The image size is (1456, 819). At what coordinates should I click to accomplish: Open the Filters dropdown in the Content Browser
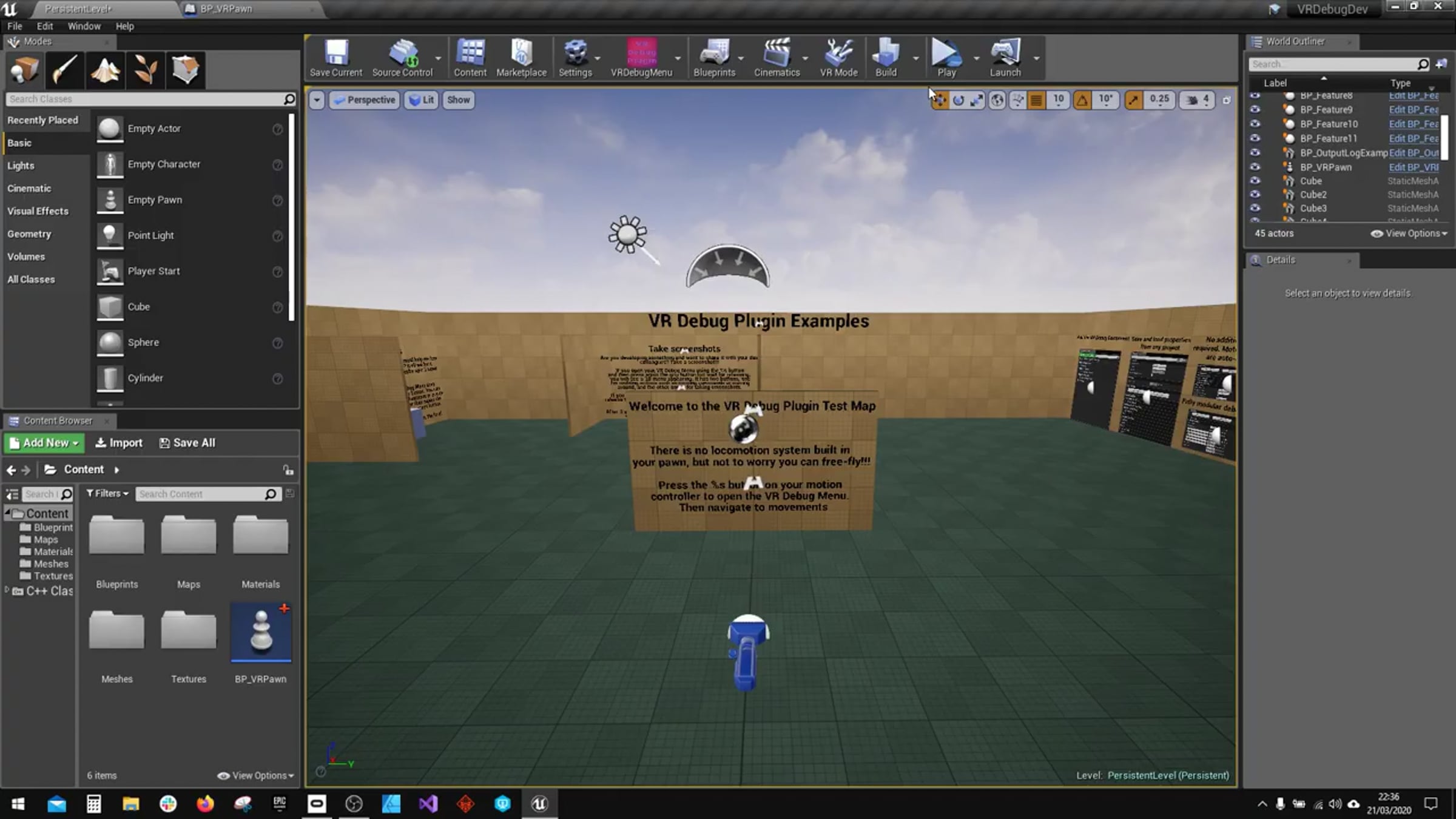coord(107,494)
